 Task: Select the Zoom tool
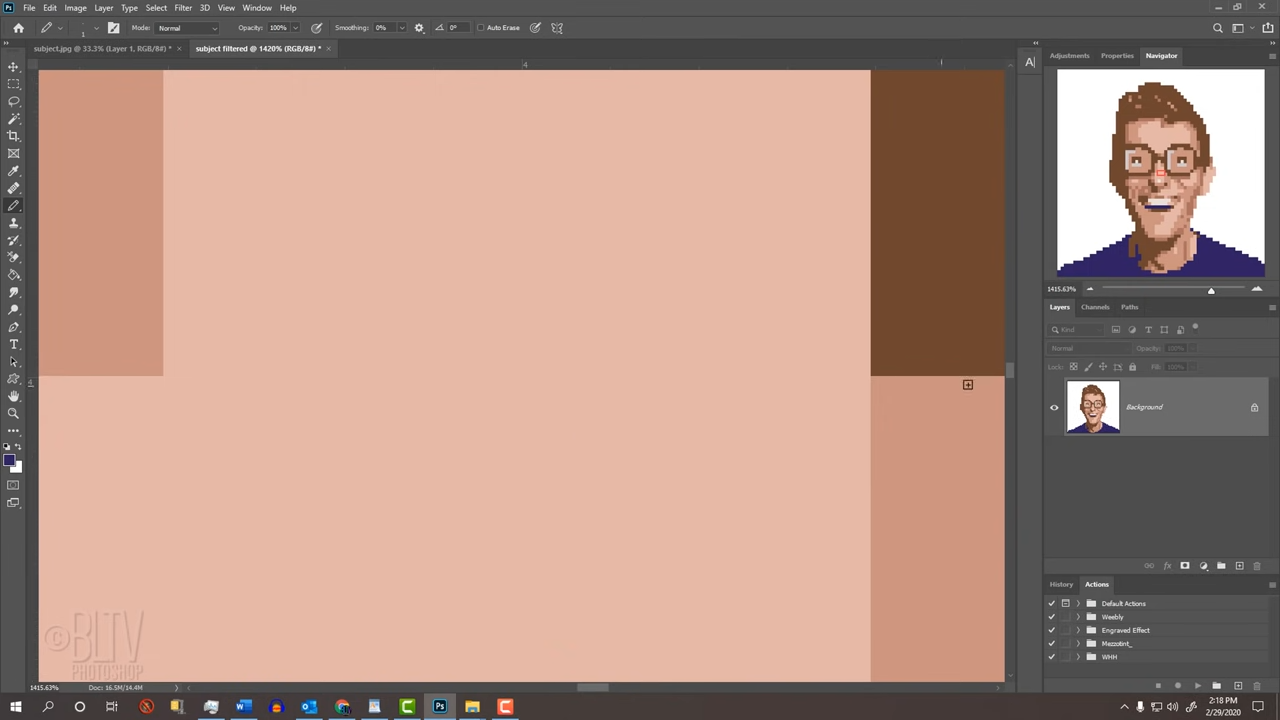[x=13, y=410]
